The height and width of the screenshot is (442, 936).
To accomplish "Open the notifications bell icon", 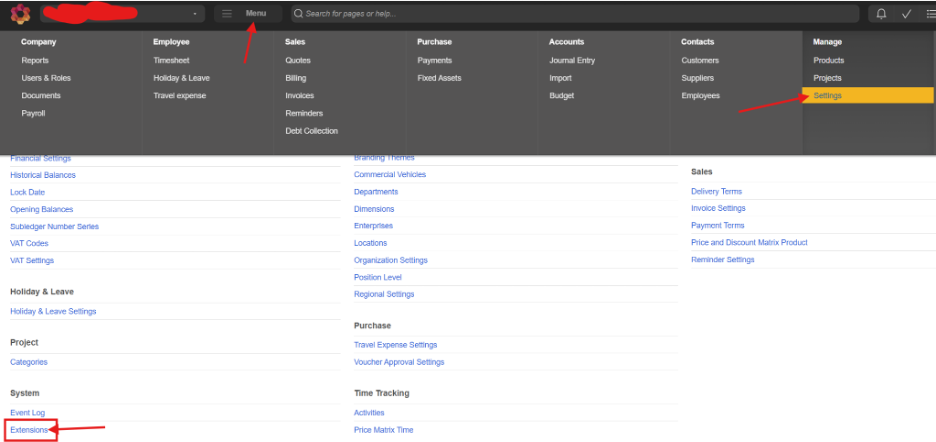I will [x=881, y=14].
